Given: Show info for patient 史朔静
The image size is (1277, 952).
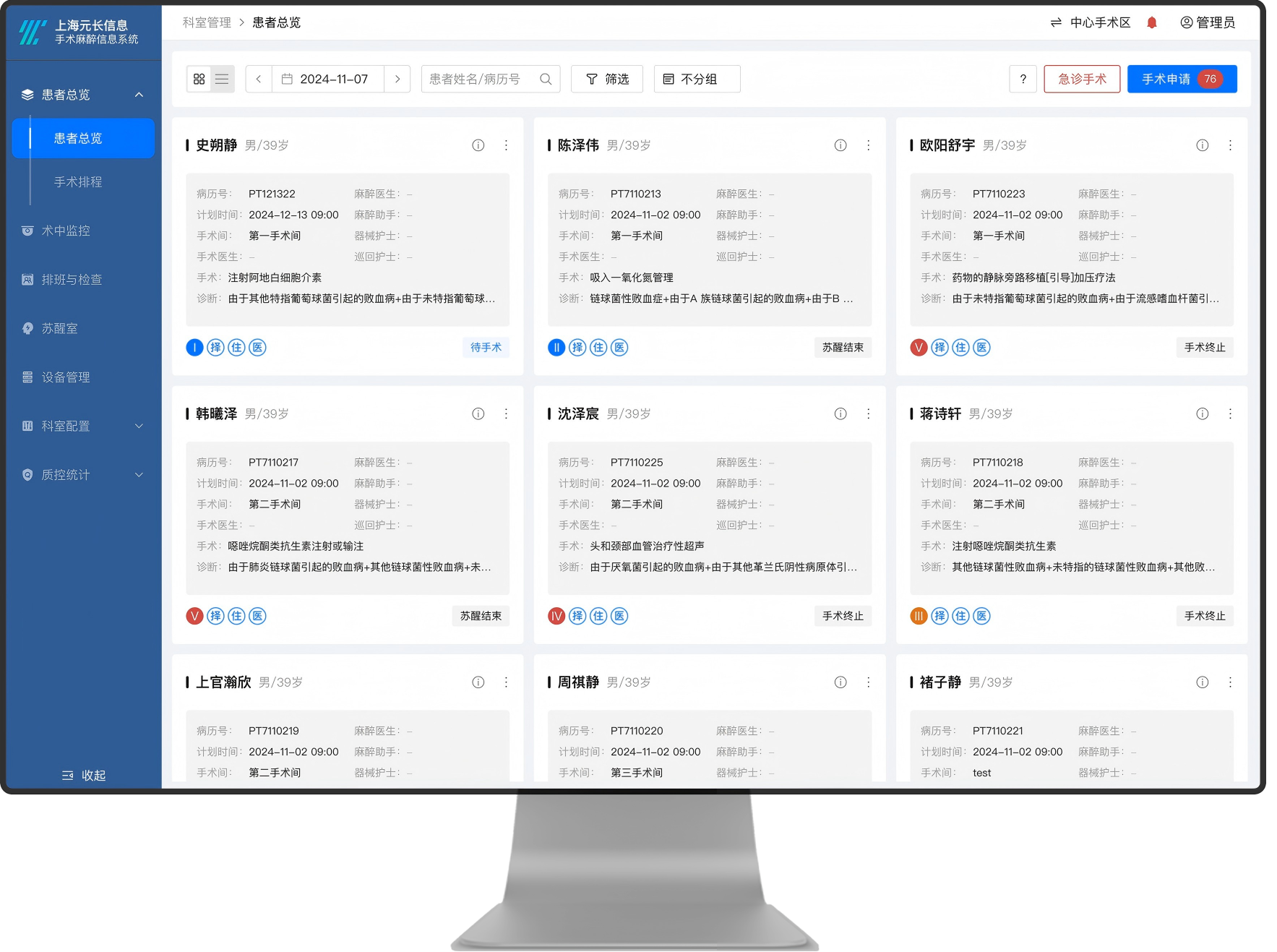Looking at the screenshot, I should pos(478,145).
